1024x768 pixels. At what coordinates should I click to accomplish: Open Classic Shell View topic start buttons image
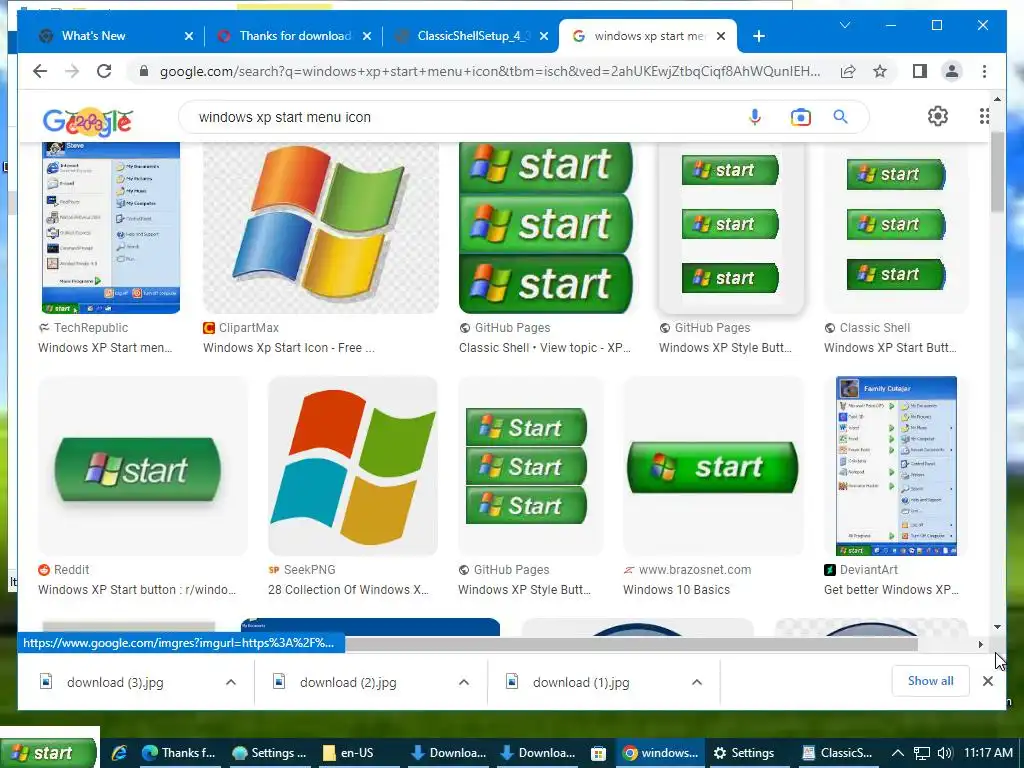pyautogui.click(x=545, y=228)
